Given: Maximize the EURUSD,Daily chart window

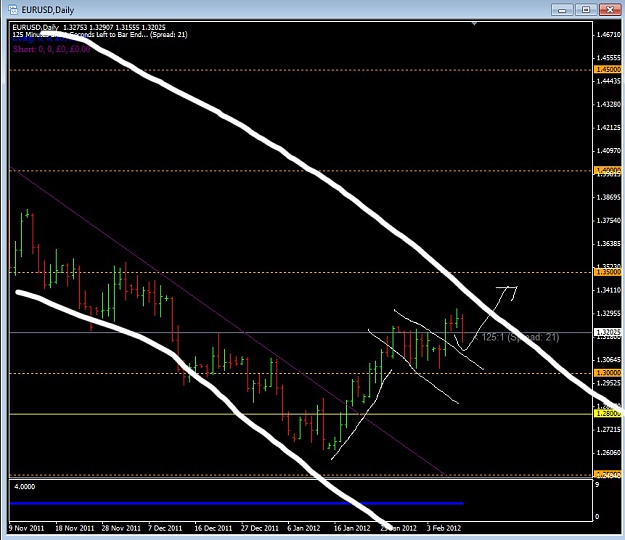Looking at the screenshot, I should [586, 10].
